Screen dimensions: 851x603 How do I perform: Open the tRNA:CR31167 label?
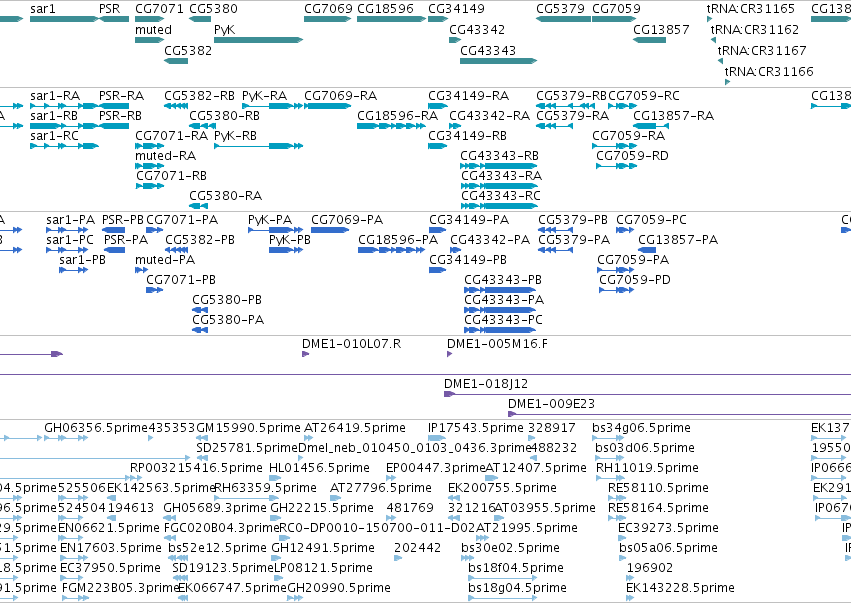pos(761,50)
